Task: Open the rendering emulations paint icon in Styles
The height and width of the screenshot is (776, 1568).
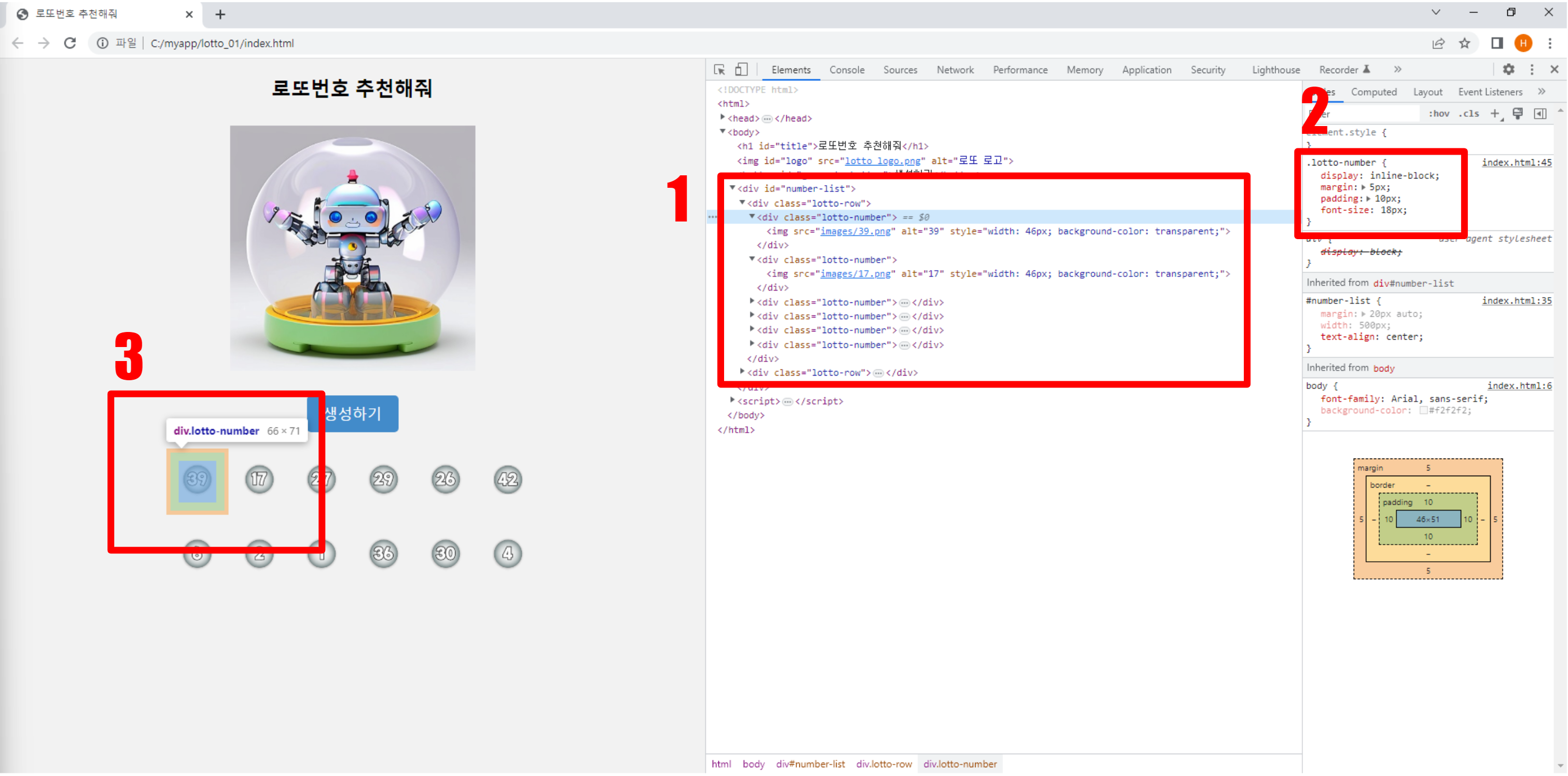Action: tap(1518, 114)
